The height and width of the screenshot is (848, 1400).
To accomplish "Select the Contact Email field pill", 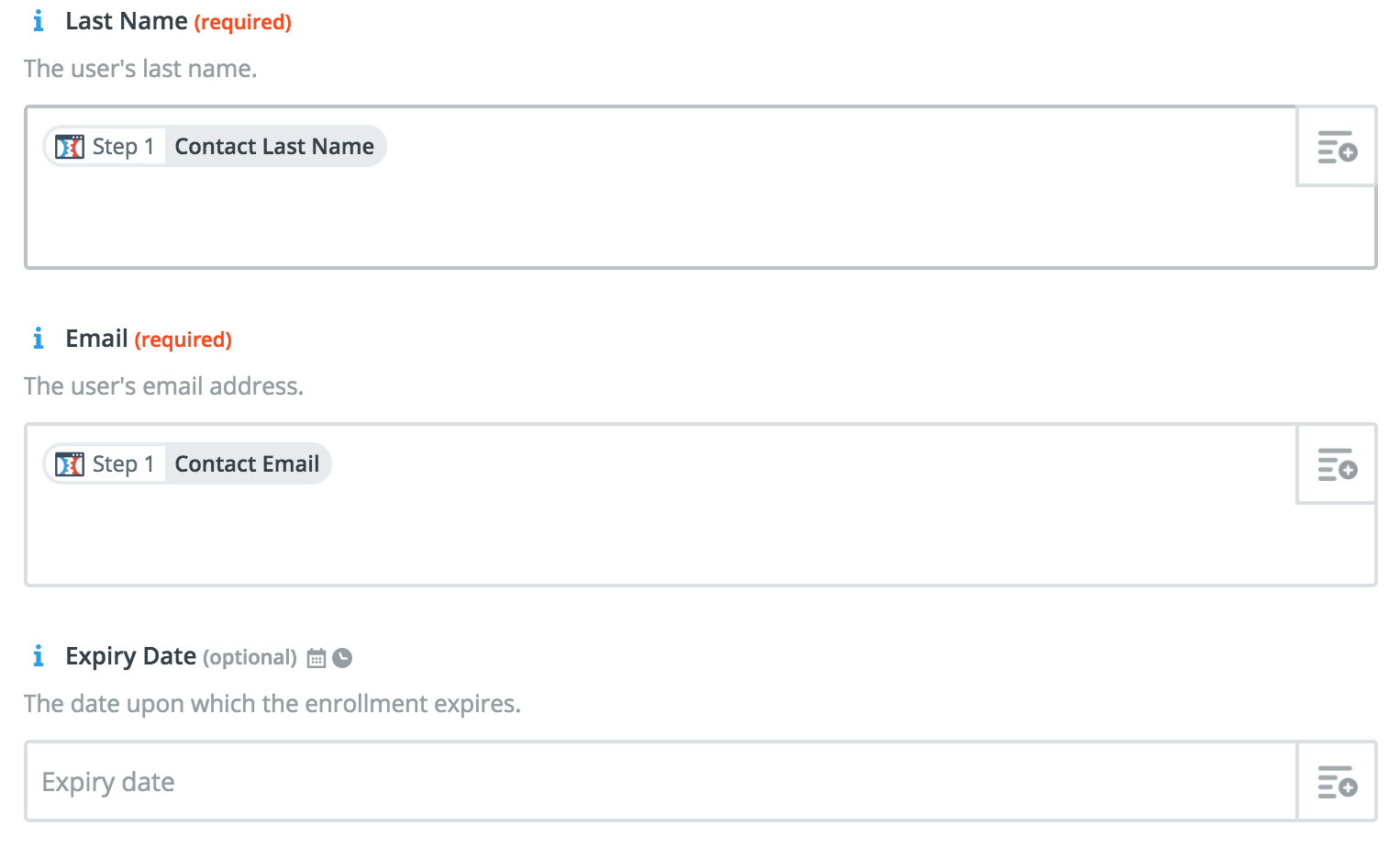I will [187, 464].
